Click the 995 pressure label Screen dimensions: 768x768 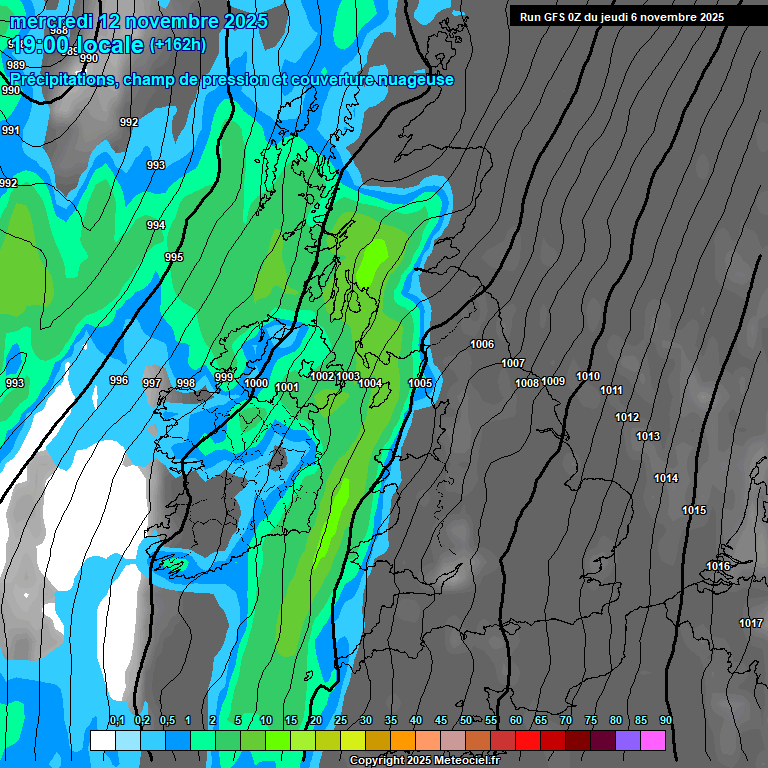pos(174,258)
